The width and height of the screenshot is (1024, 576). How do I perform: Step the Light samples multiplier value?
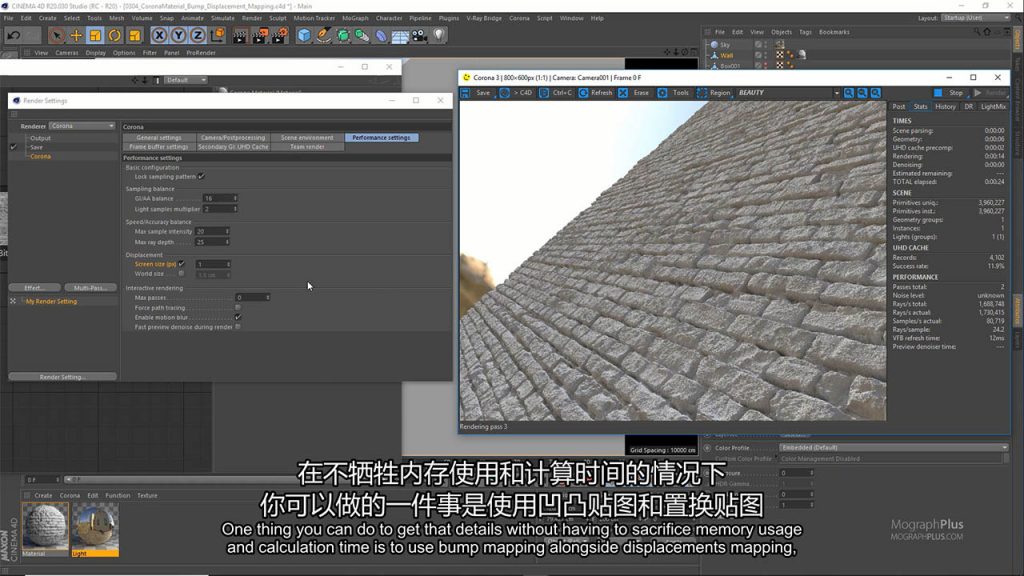[x=235, y=209]
